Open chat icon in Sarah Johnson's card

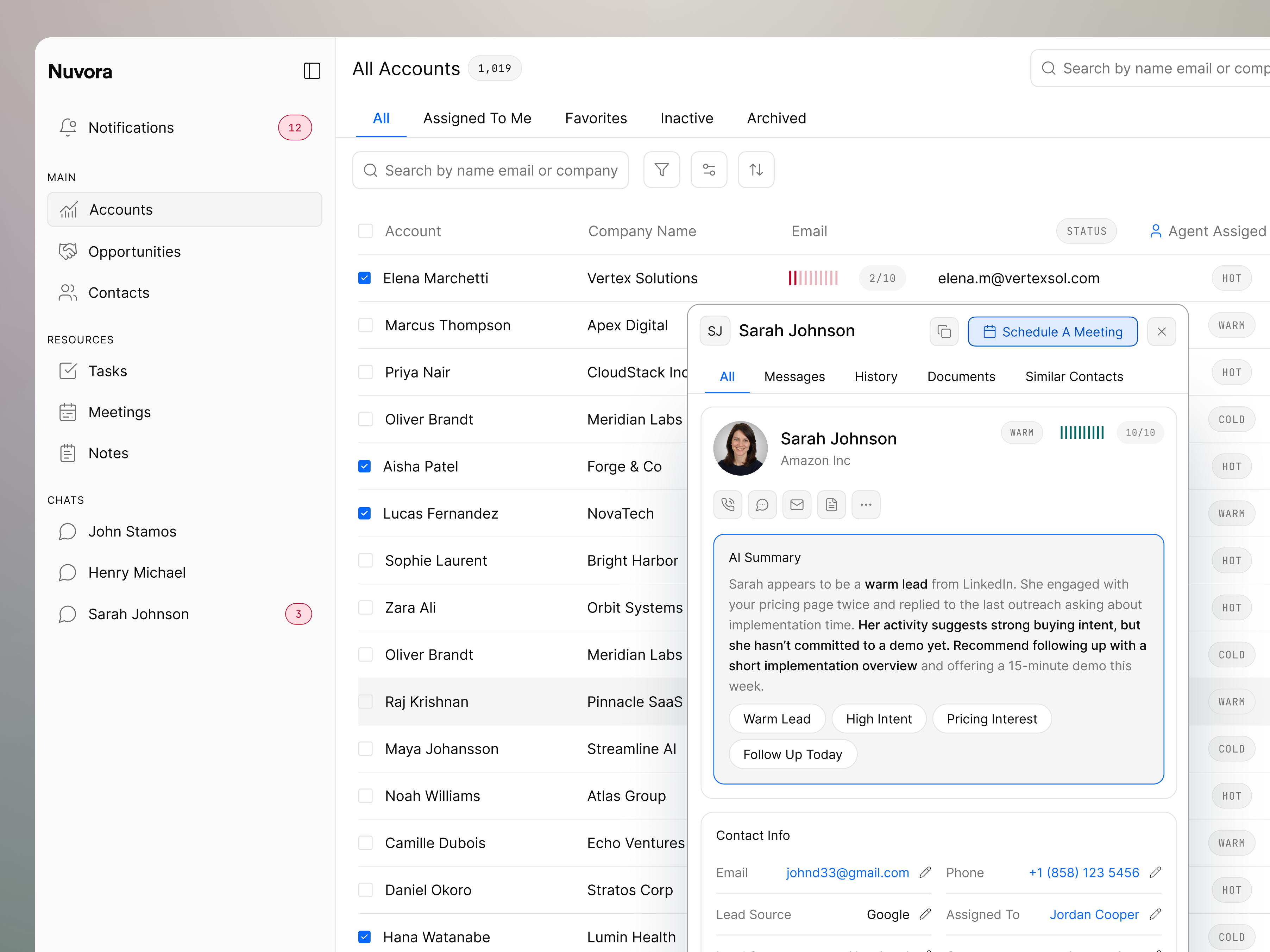(x=762, y=504)
